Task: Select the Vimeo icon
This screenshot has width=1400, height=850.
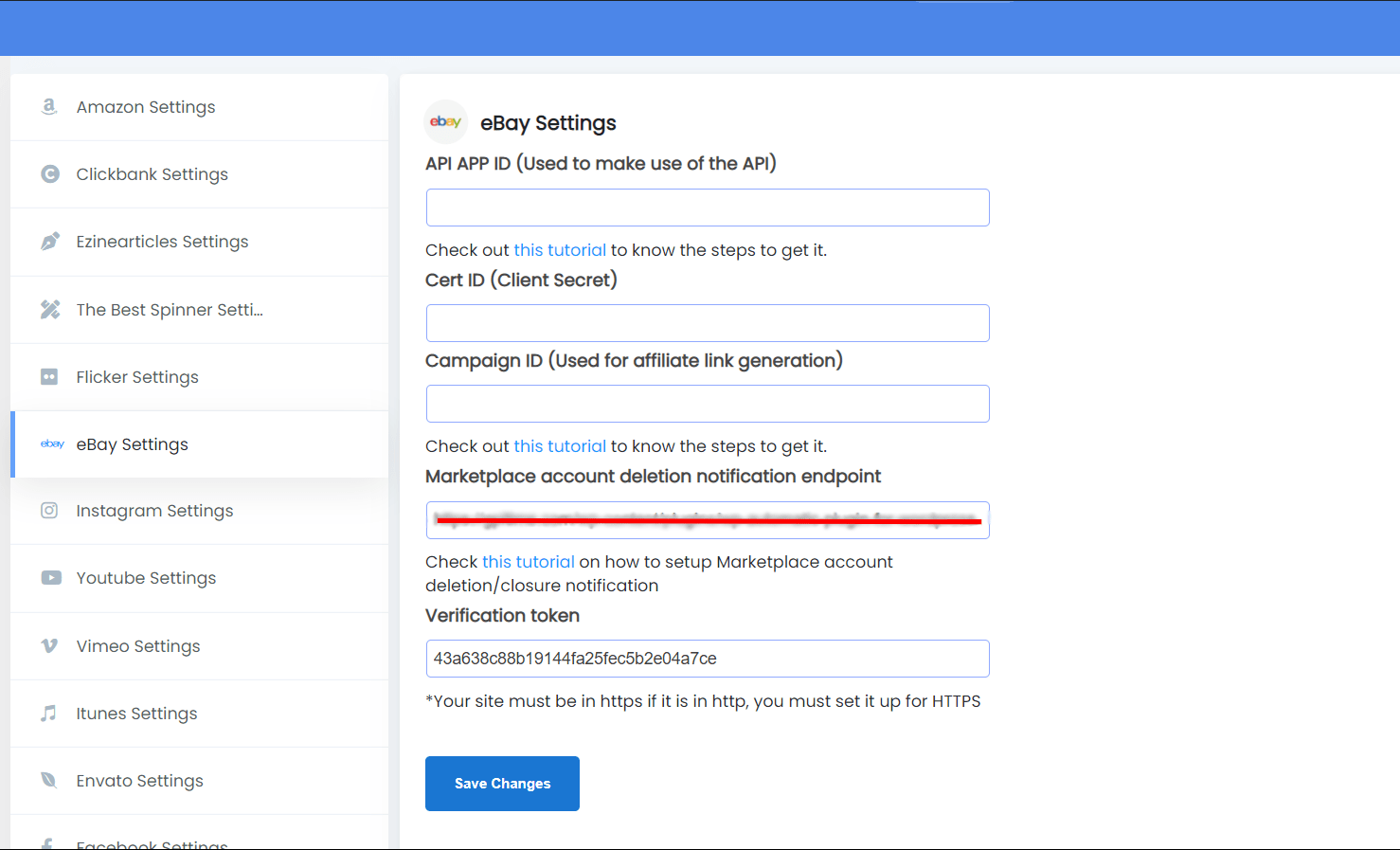Action: pyautogui.click(x=49, y=645)
